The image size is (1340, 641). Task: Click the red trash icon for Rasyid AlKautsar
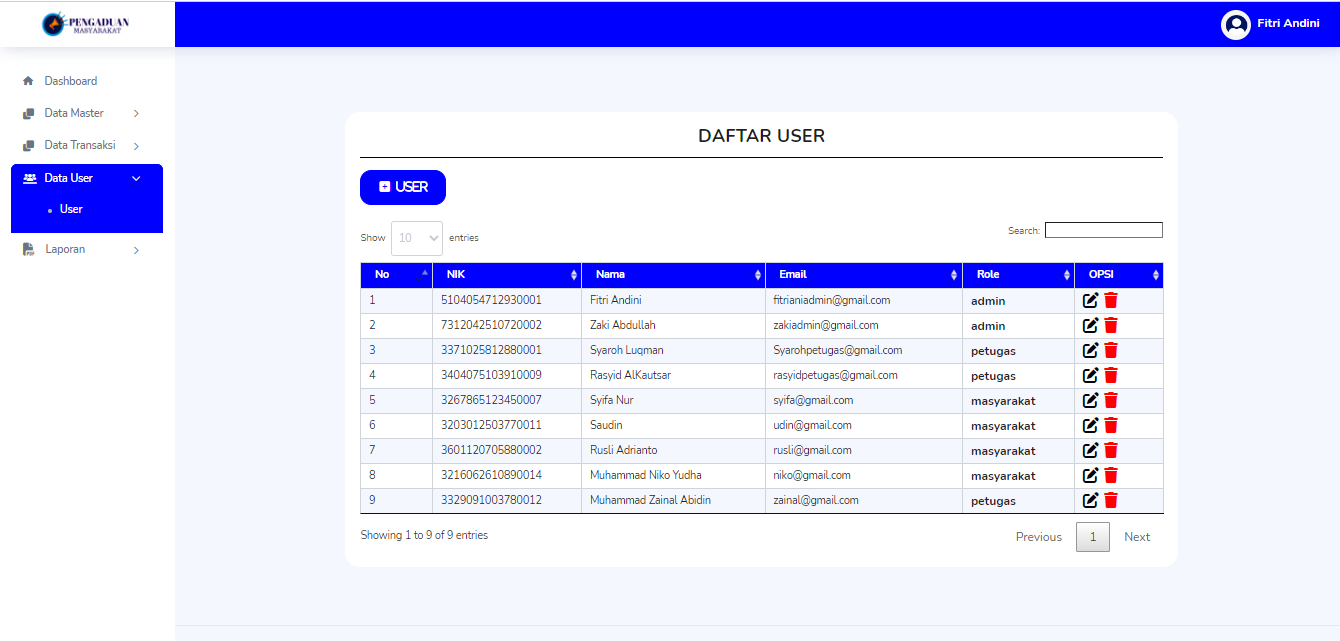(1111, 375)
